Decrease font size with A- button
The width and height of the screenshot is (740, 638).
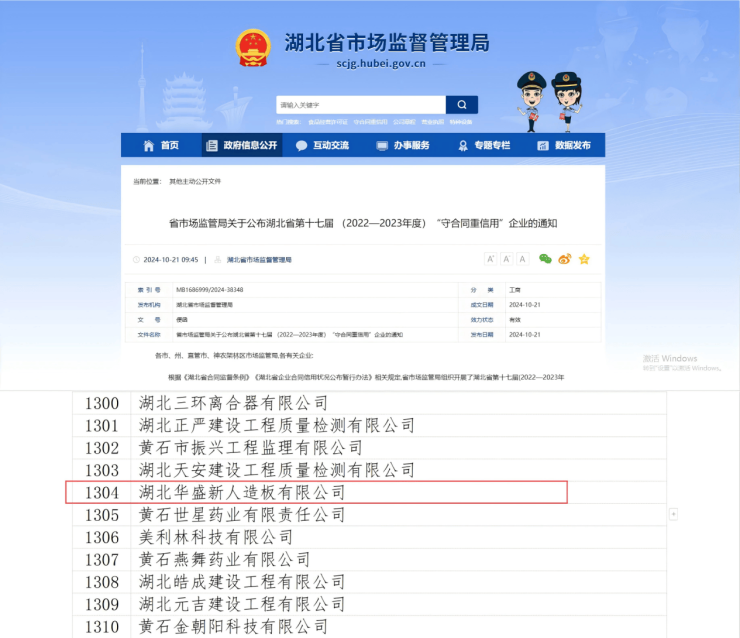click(506, 259)
